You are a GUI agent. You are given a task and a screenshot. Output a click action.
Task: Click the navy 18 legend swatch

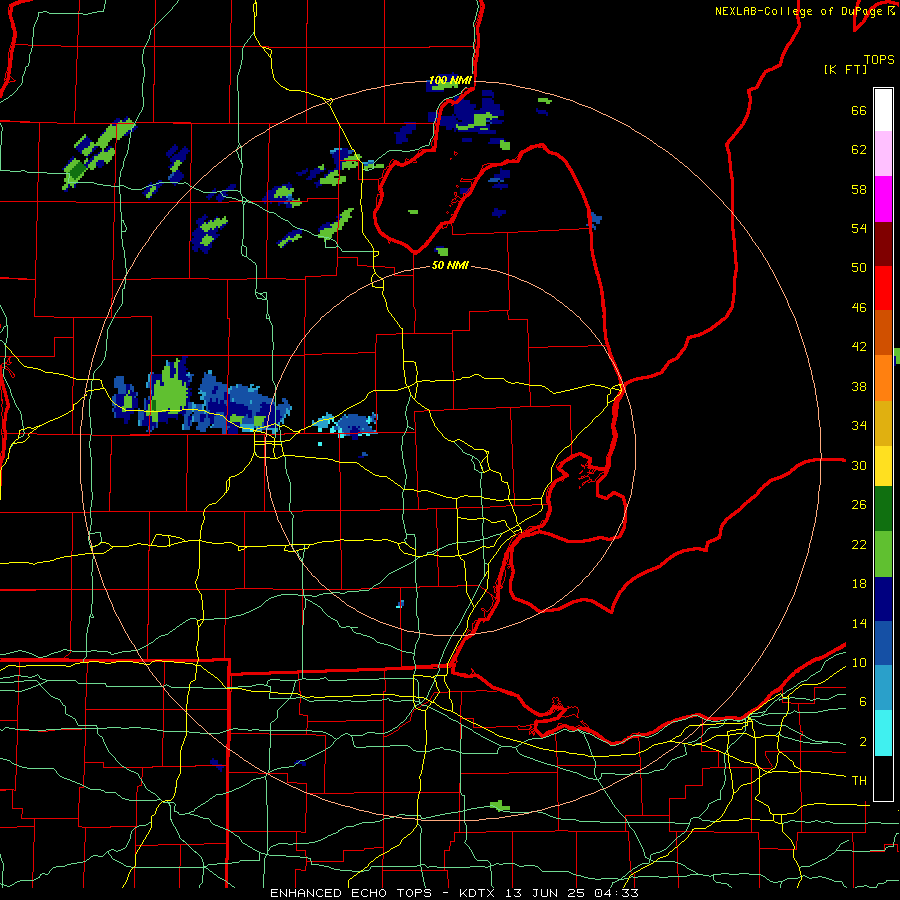coord(883,599)
